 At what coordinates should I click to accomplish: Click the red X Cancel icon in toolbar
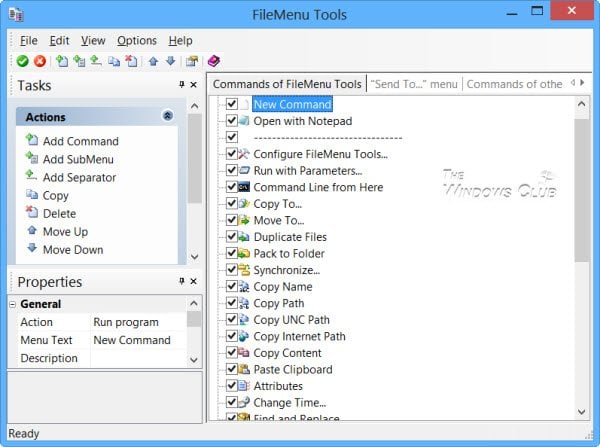click(40, 61)
